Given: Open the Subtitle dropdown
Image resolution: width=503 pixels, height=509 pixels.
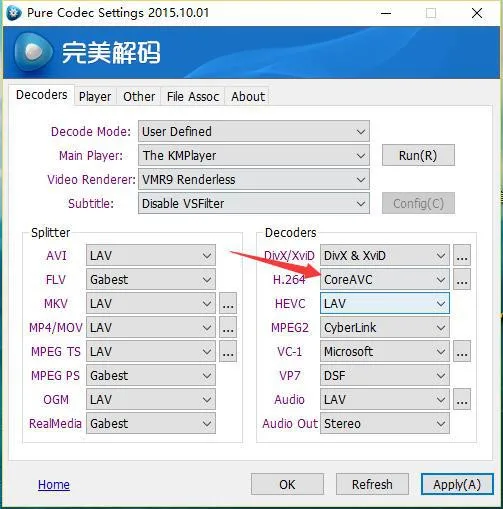Looking at the screenshot, I should 254,203.
